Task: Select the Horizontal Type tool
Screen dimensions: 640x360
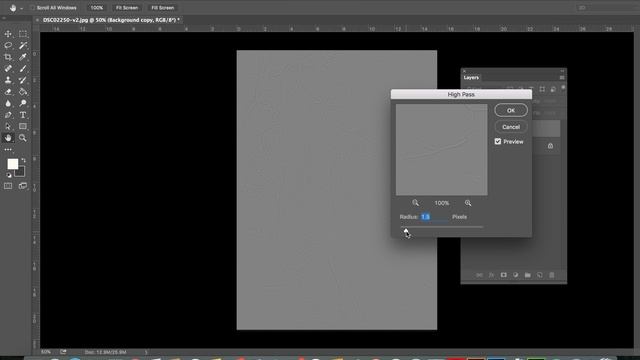Action: tap(23, 115)
